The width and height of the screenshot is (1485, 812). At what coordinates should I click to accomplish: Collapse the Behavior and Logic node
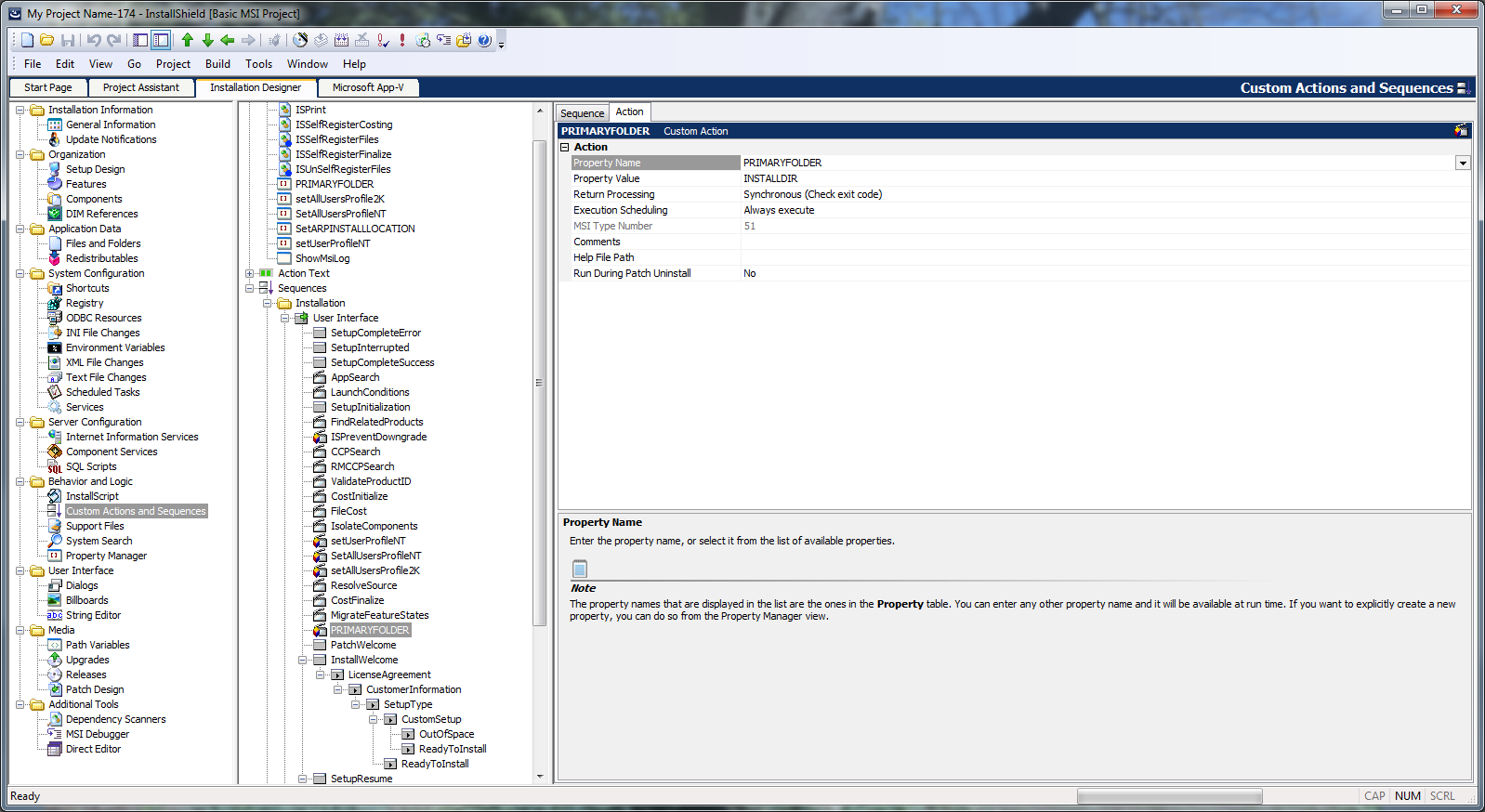coord(20,481)
